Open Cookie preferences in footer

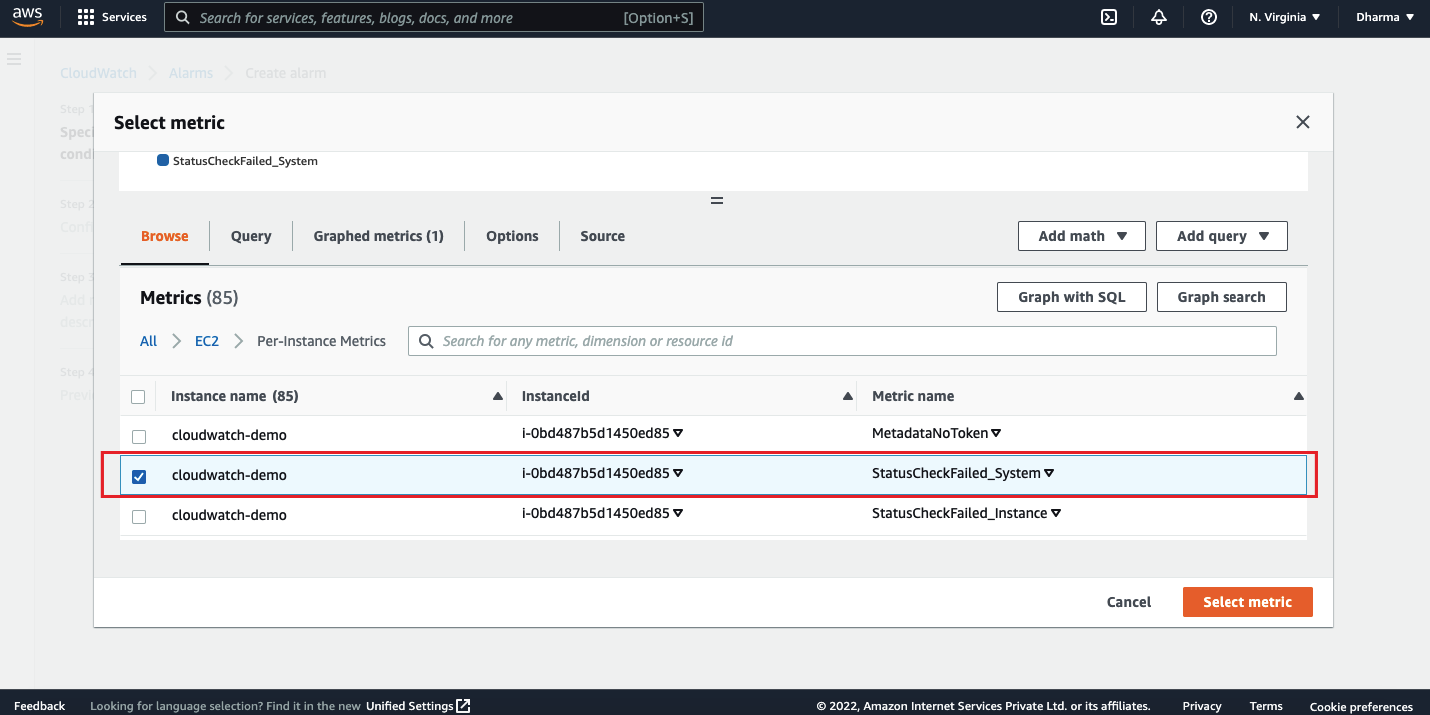coord(1361,706)
